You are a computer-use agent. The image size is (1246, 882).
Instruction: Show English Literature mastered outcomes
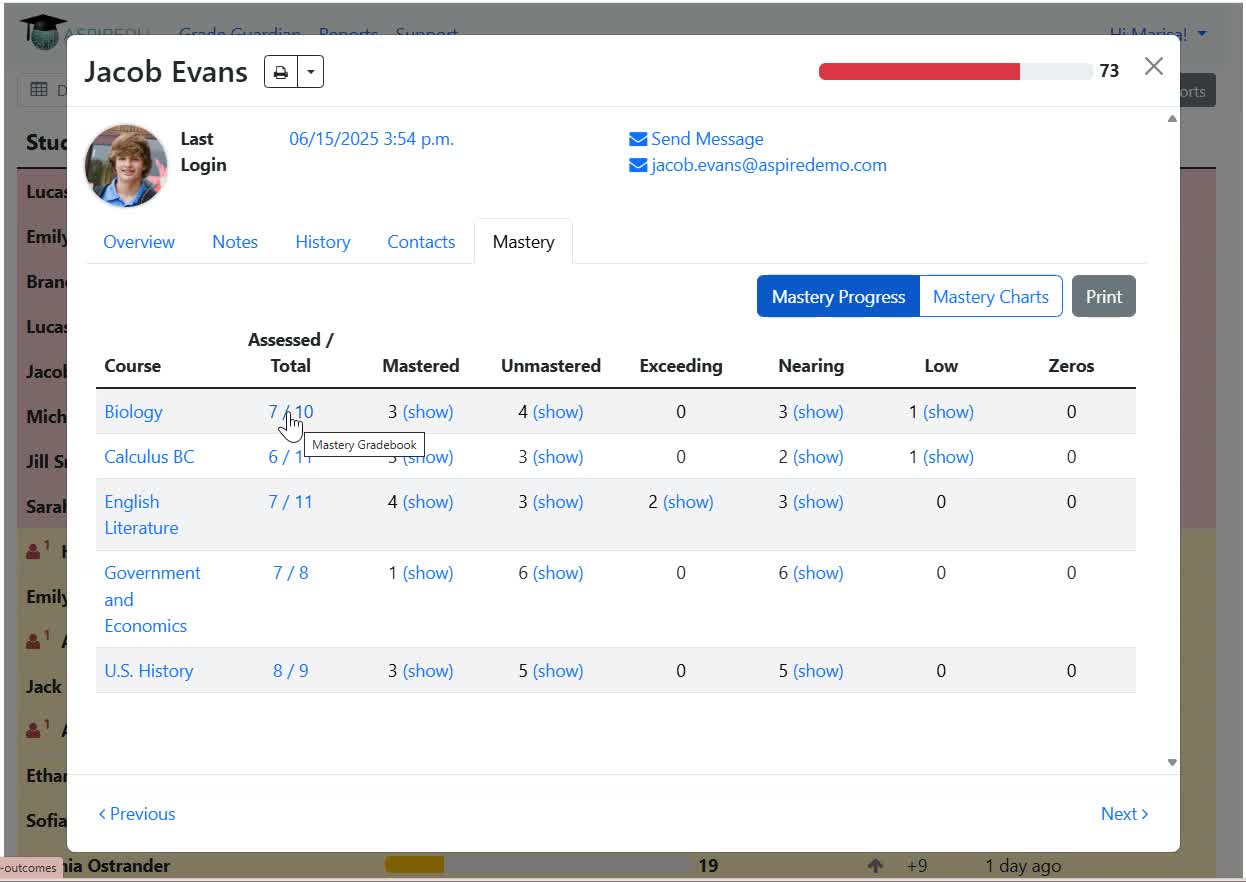[x=428, y=502]
